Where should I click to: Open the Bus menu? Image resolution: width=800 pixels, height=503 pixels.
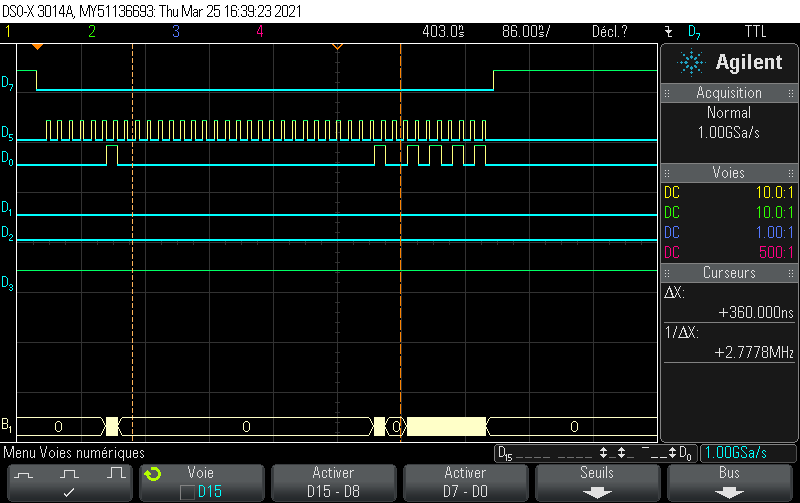coord(729,482)
